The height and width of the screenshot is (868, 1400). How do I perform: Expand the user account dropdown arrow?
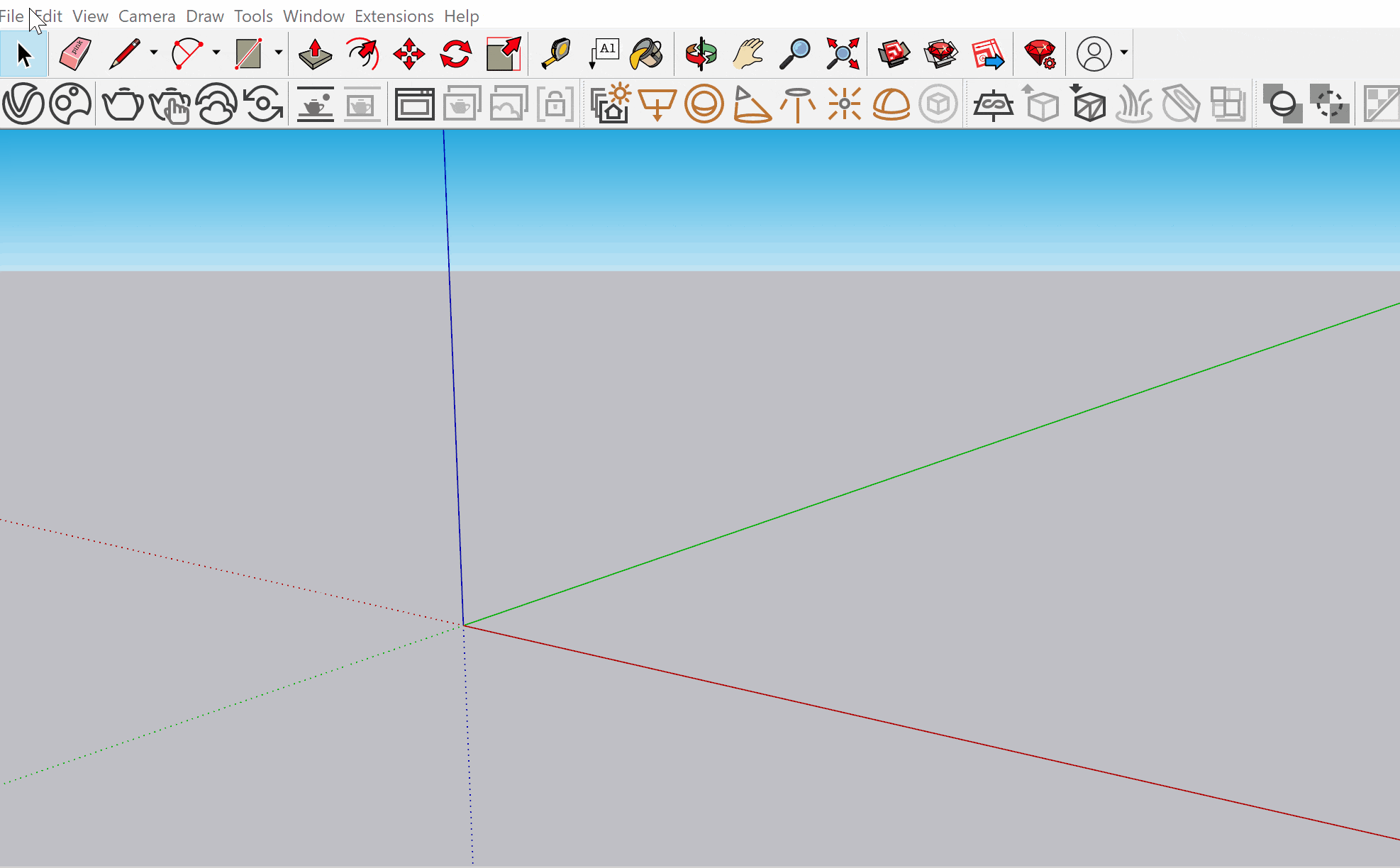(x=1123, y=52)
